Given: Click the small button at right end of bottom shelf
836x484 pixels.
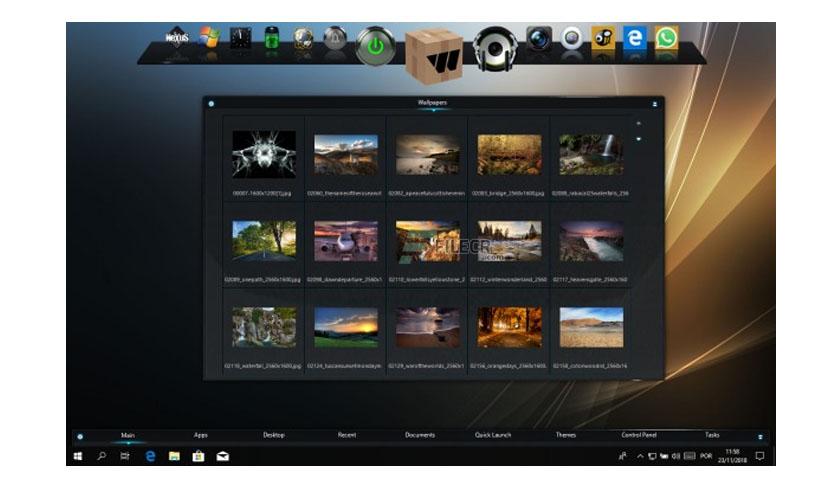Looking at the screenshot, I should pyautogui.click(x=760, y=437).
